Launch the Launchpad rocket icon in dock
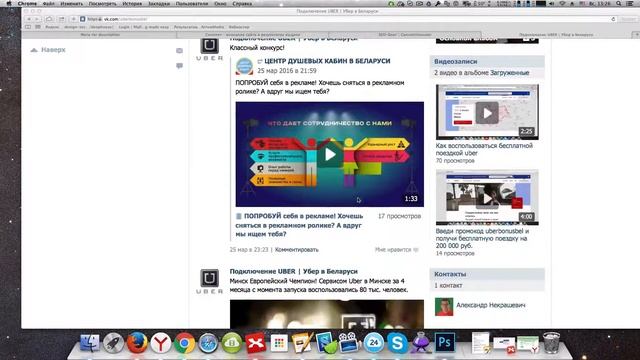 tap(113, 343)
